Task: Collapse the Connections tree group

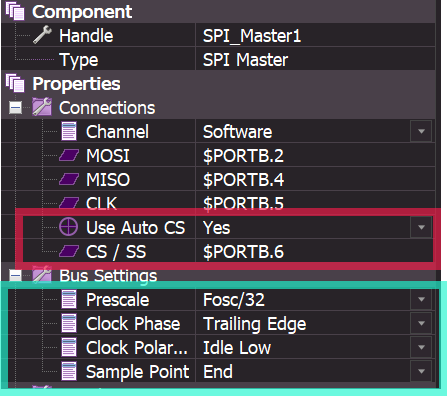Action: click(x=15, y=107)
